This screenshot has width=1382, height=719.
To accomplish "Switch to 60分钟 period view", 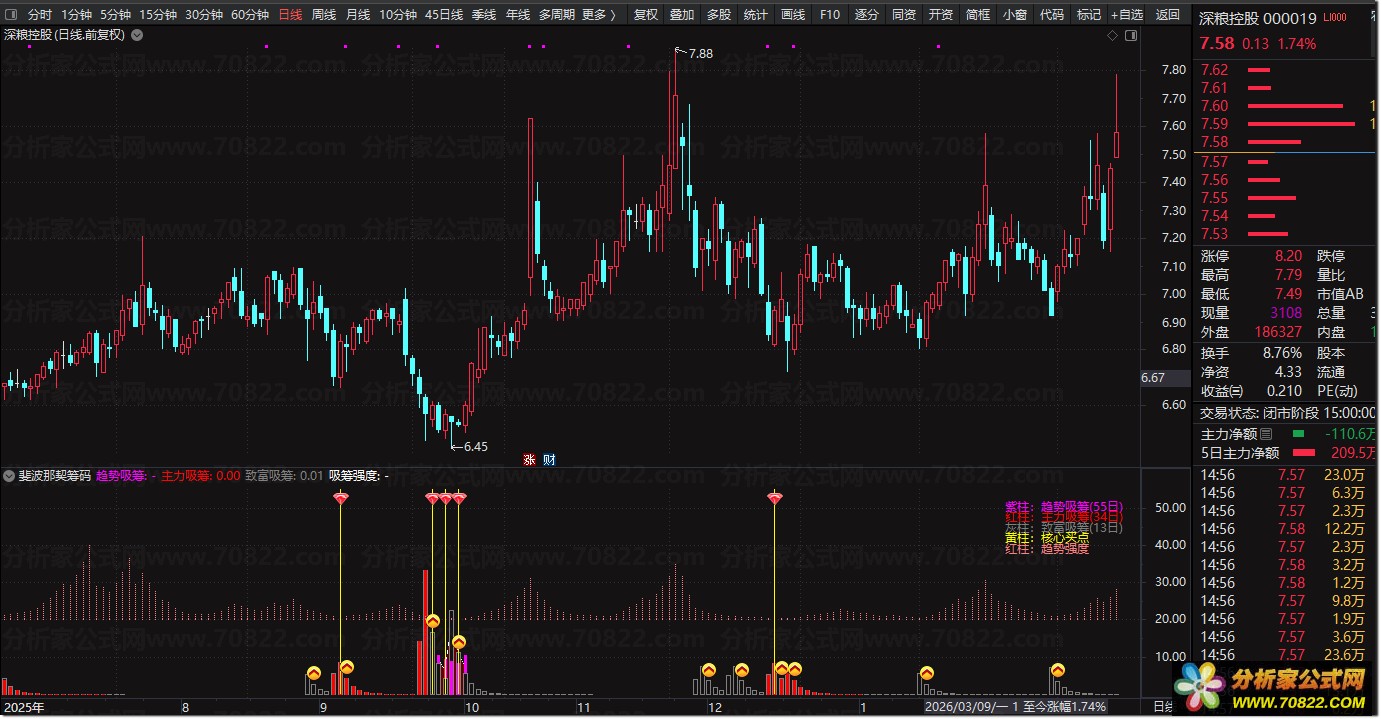I will (249, 15).
